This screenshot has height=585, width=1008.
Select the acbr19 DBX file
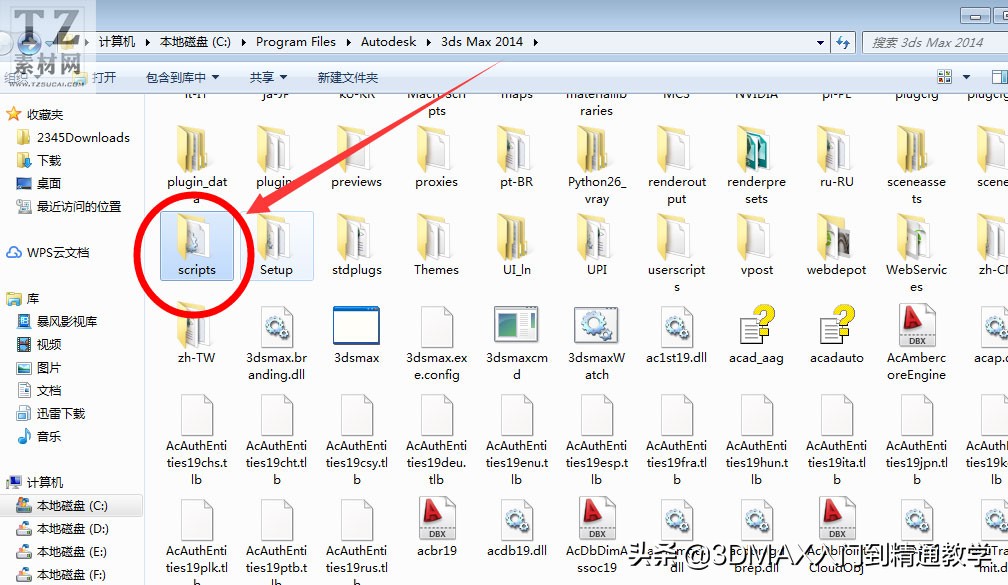pos(436,527)
